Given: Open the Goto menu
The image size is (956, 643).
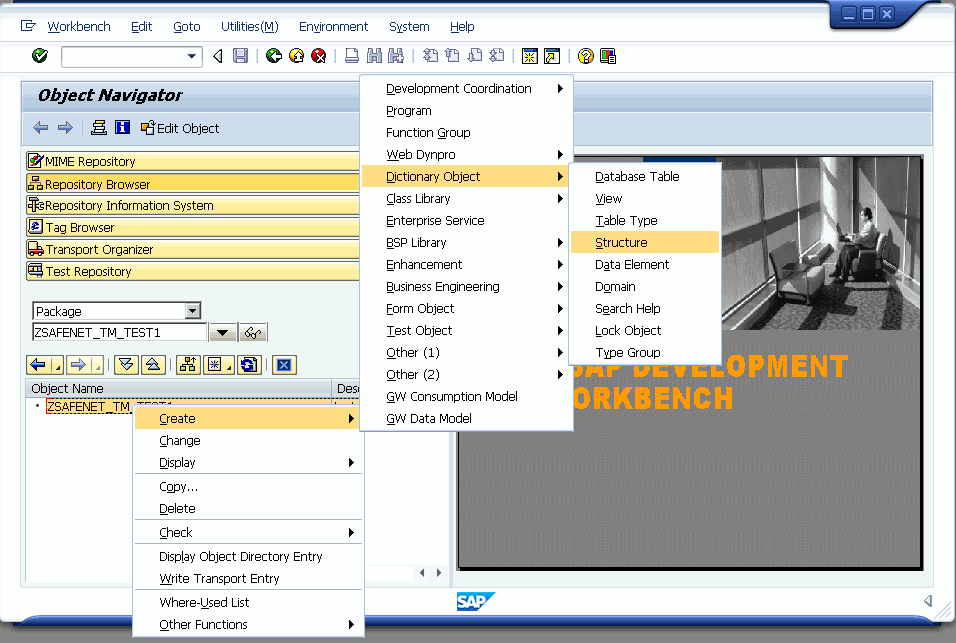Looking at the screenshot, I should click(x=187, y=26).
